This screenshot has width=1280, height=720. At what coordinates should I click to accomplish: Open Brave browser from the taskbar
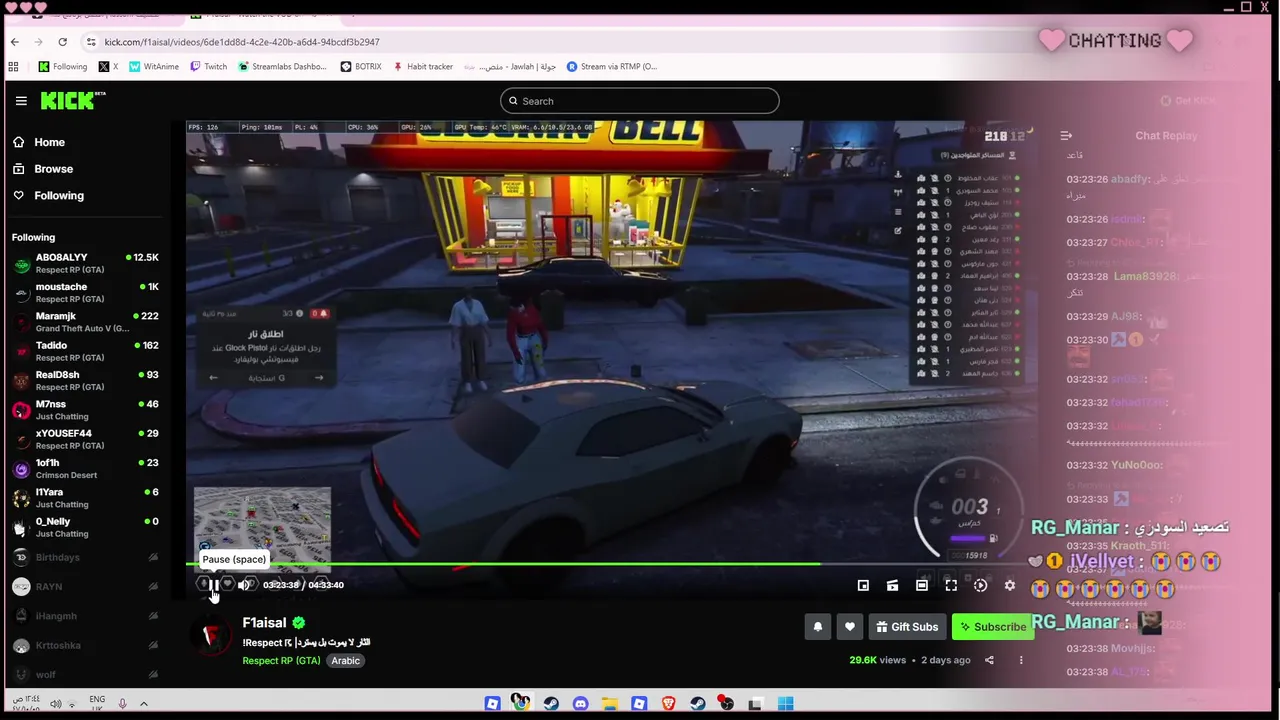click(x=668, y=704)
